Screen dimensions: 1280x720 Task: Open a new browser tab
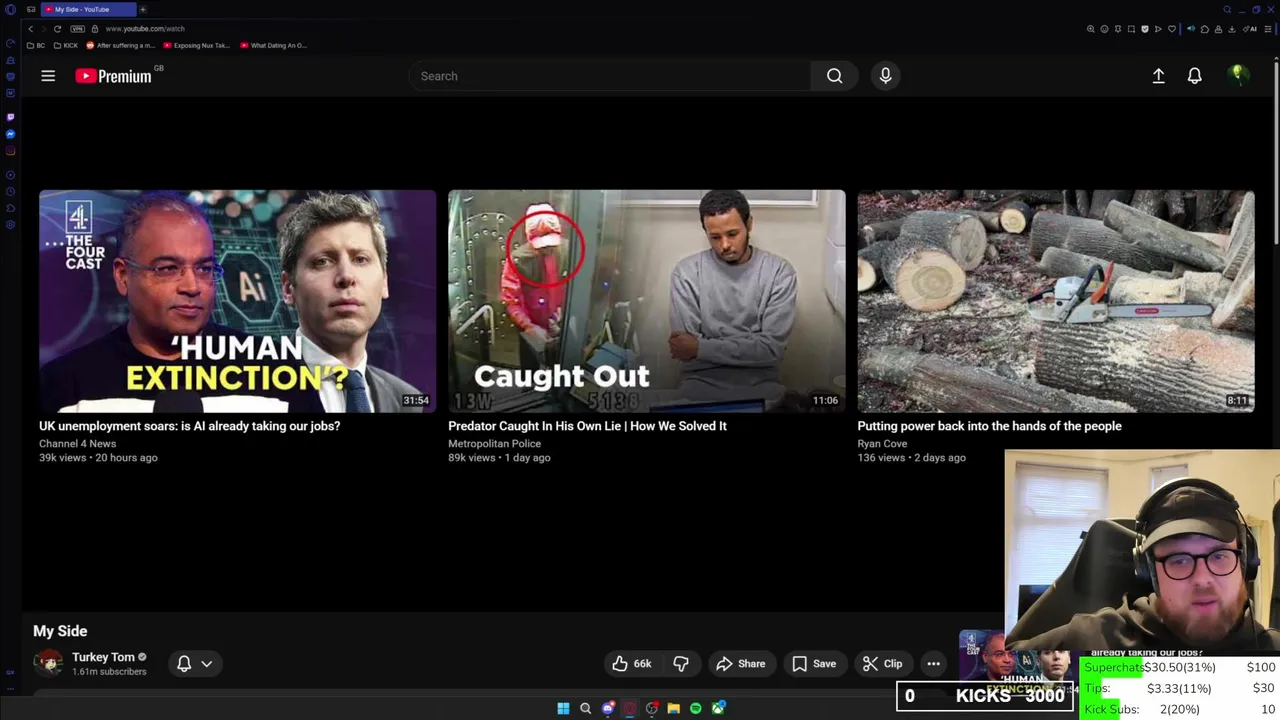142,9
